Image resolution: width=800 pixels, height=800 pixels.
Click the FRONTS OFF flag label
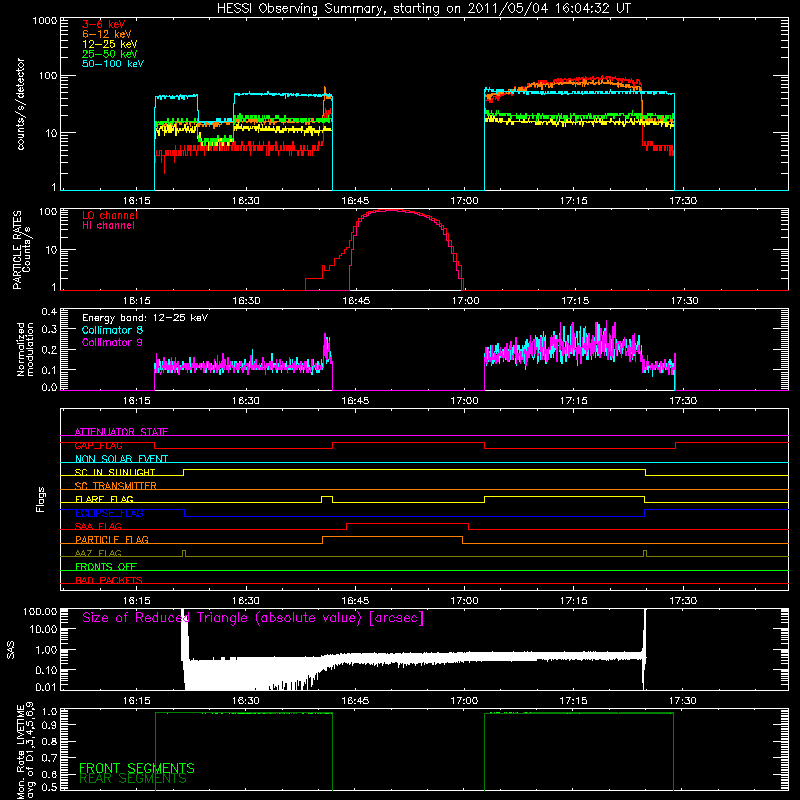point(106,567)
